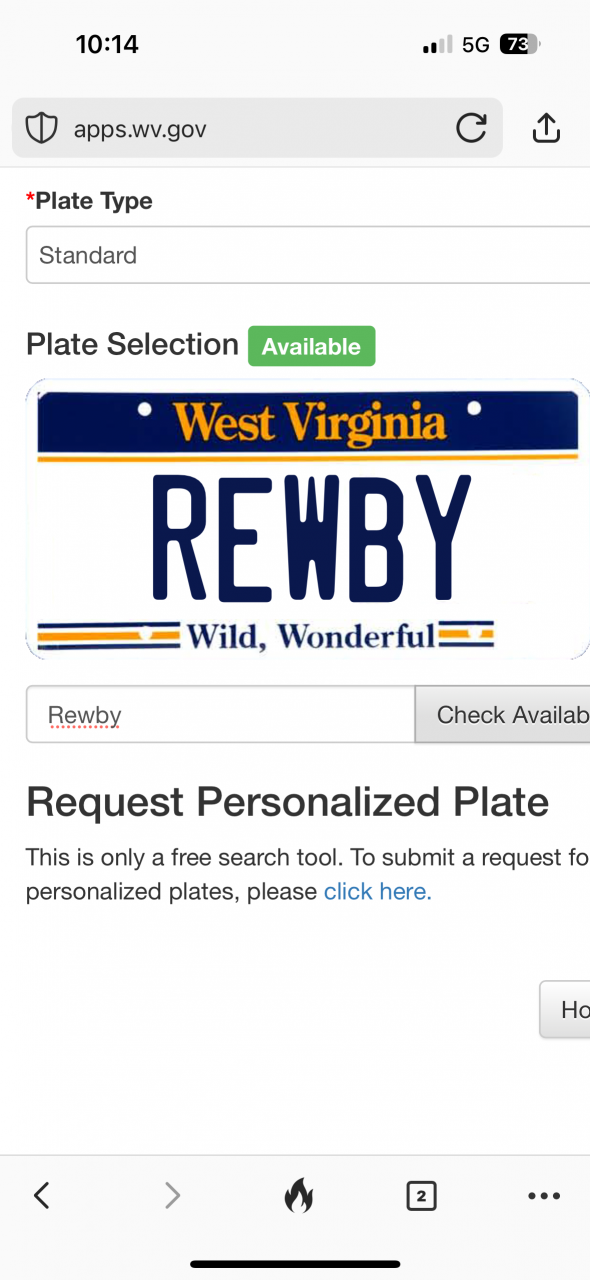Tap the West Virginia REWBY plate preview
The width and height of the screenshot is (590, 1280).
tap(308, 519)
